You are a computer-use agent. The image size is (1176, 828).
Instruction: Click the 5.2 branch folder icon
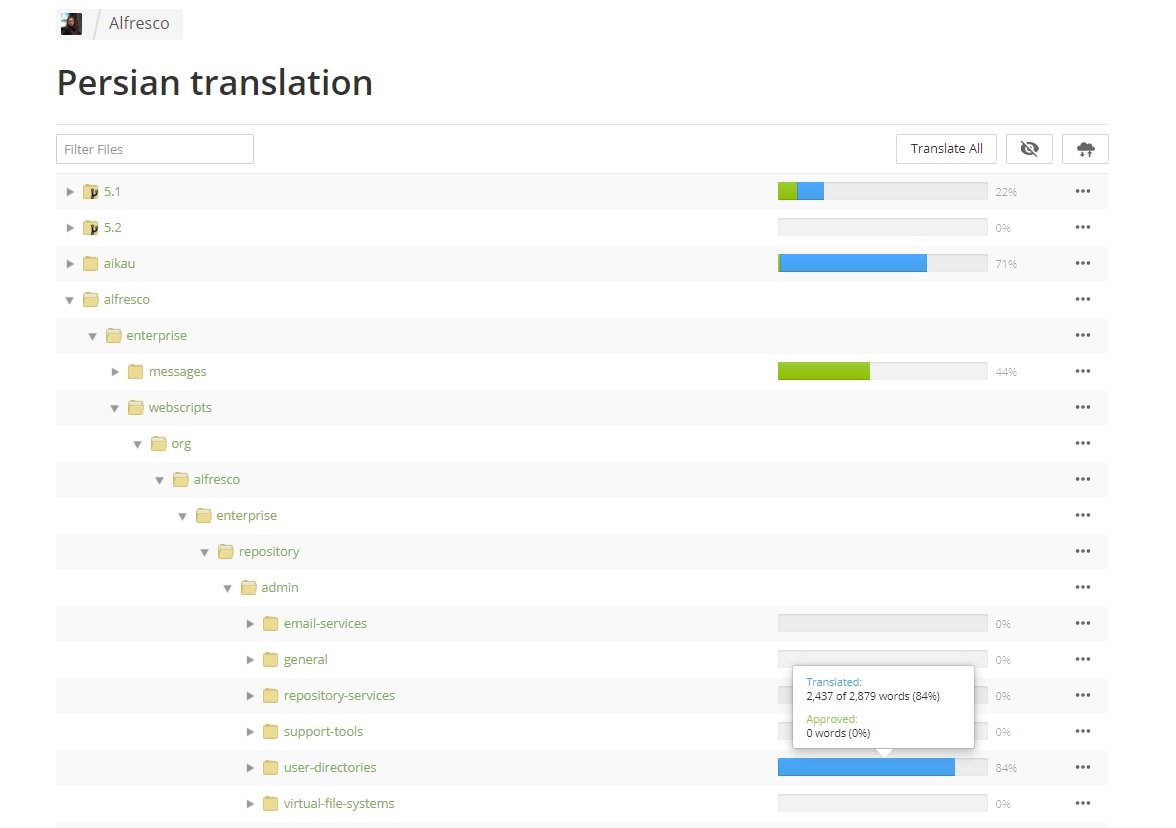(91, 228)
